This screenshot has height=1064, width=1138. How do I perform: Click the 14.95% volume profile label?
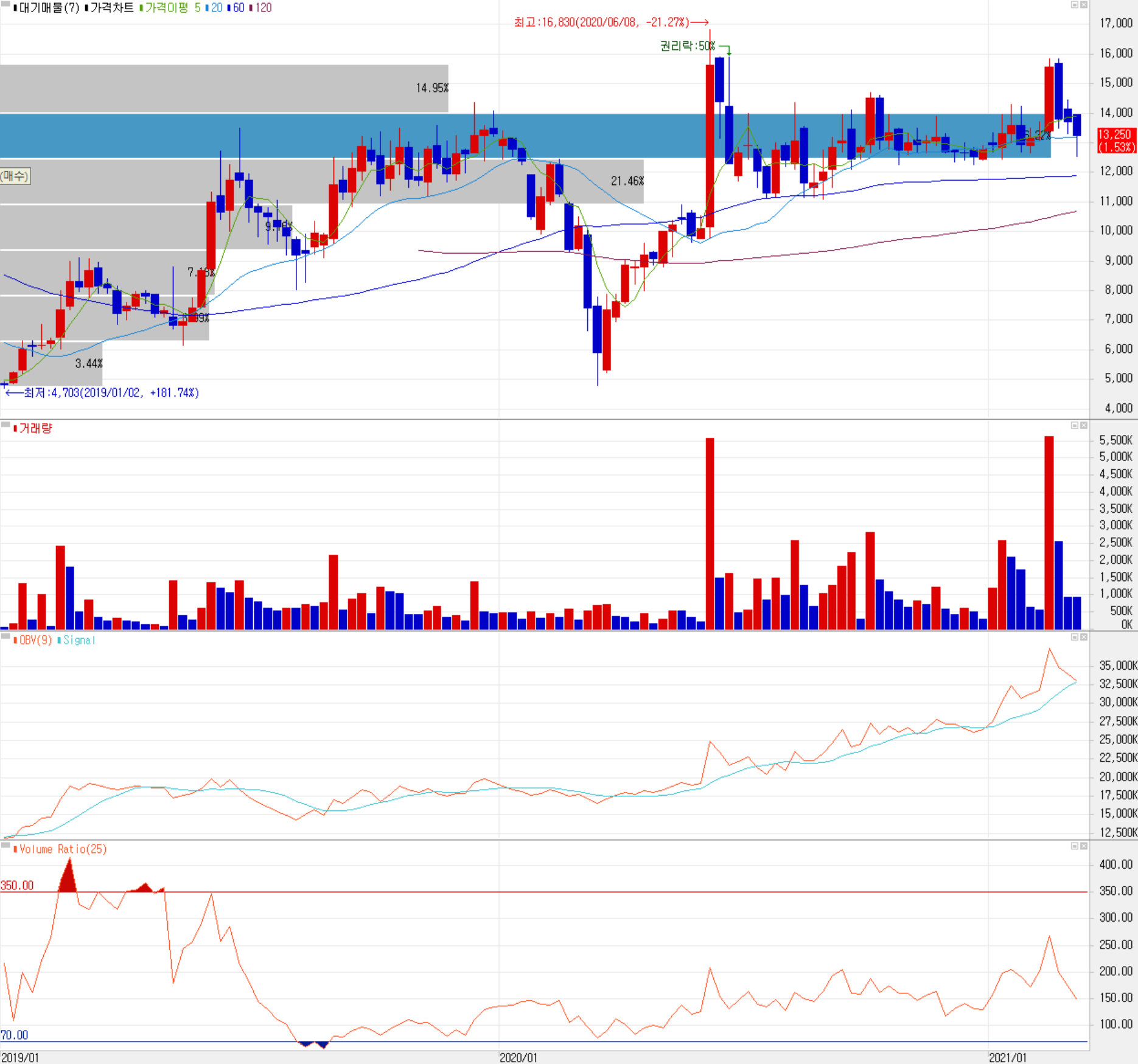(x=432, y=88)
